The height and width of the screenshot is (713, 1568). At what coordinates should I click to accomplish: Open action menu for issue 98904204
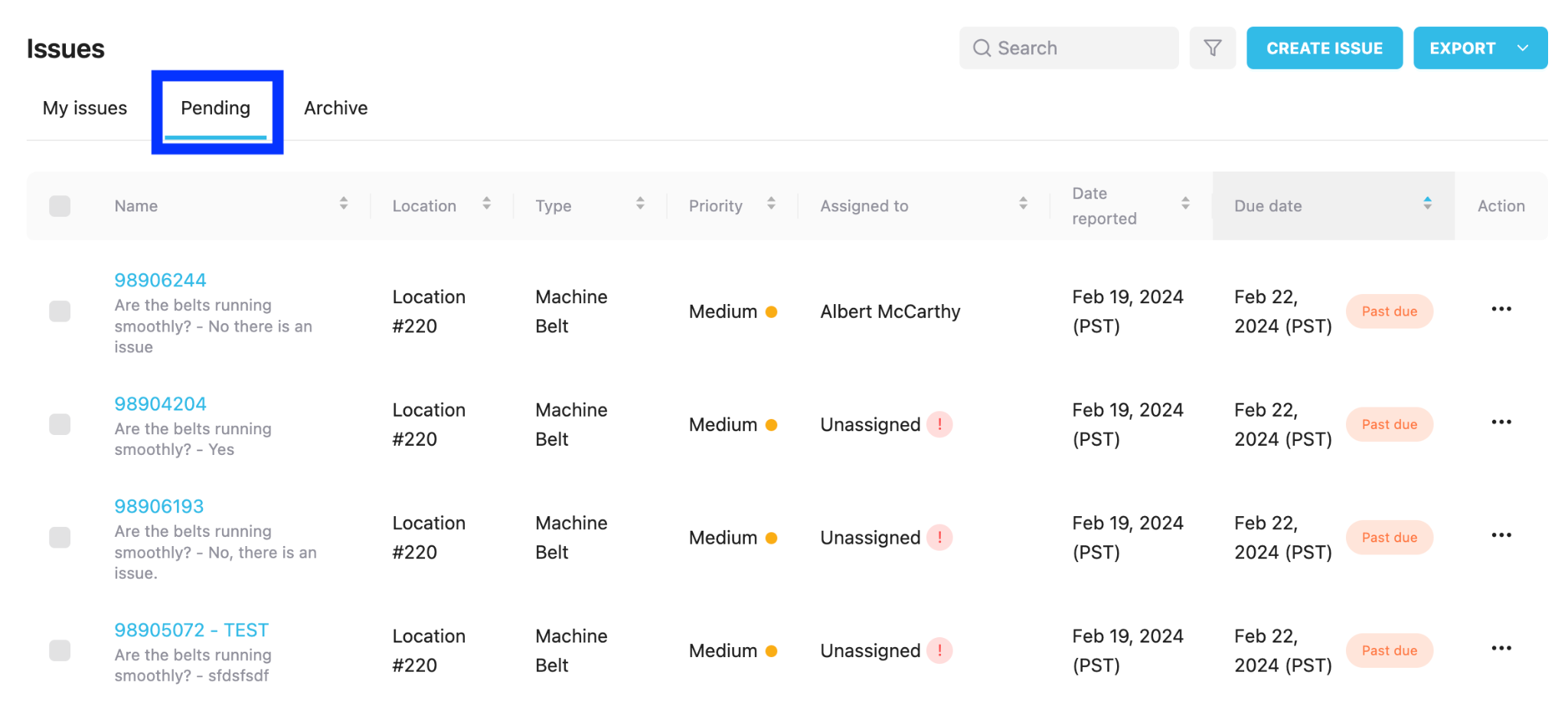(x=1501, y=423)
